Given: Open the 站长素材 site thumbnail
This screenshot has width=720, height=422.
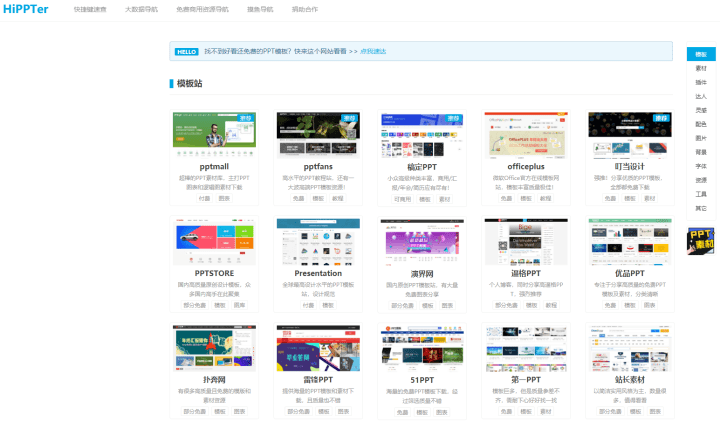Looking at the screenshot, I should [630, 348].
